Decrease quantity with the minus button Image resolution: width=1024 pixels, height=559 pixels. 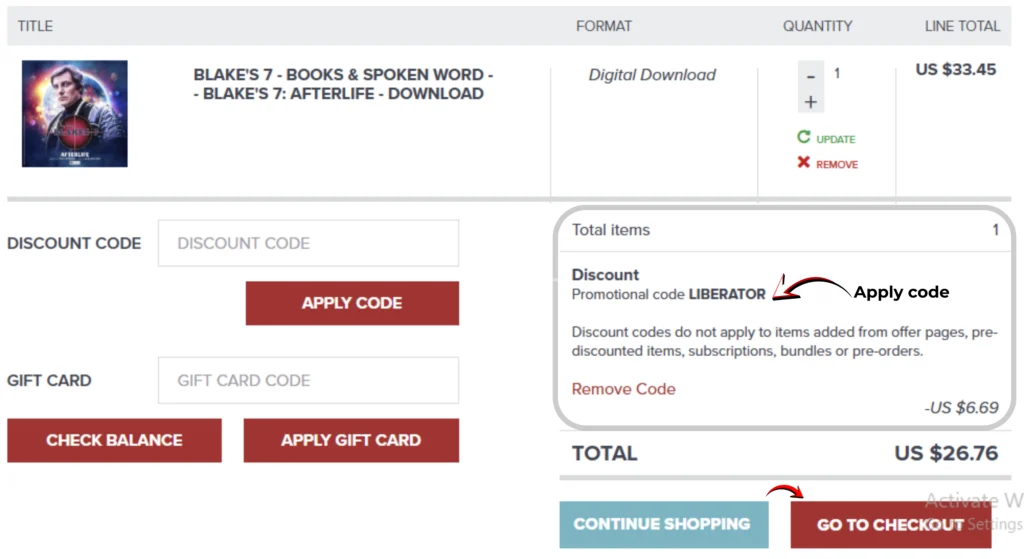[810, 76]
